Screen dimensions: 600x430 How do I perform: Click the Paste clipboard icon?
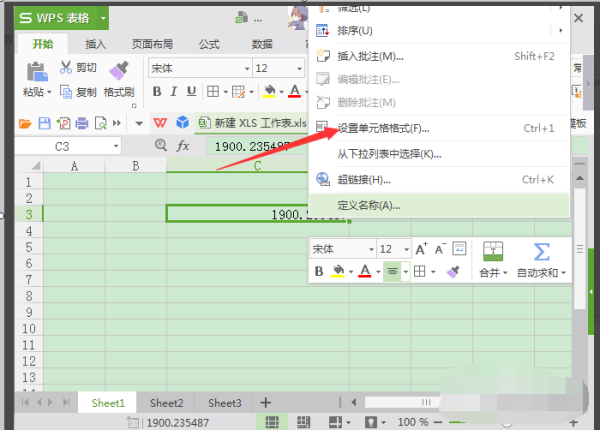pyautogui.click(x=37, y=72)
